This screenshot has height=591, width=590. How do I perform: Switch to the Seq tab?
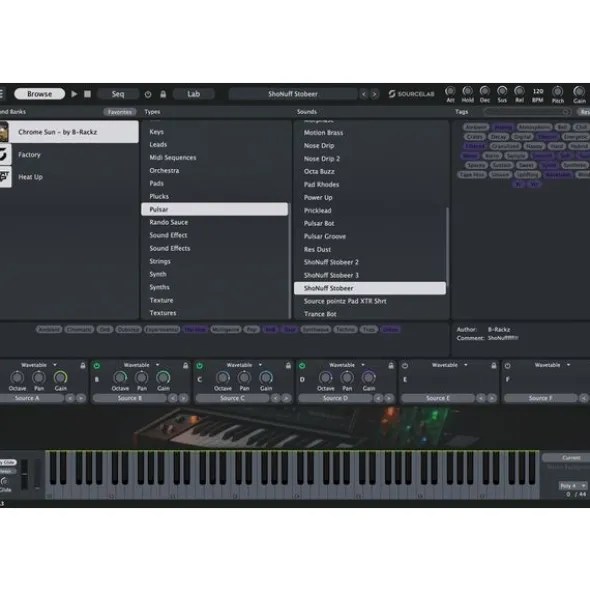click(x=118, y=94)
